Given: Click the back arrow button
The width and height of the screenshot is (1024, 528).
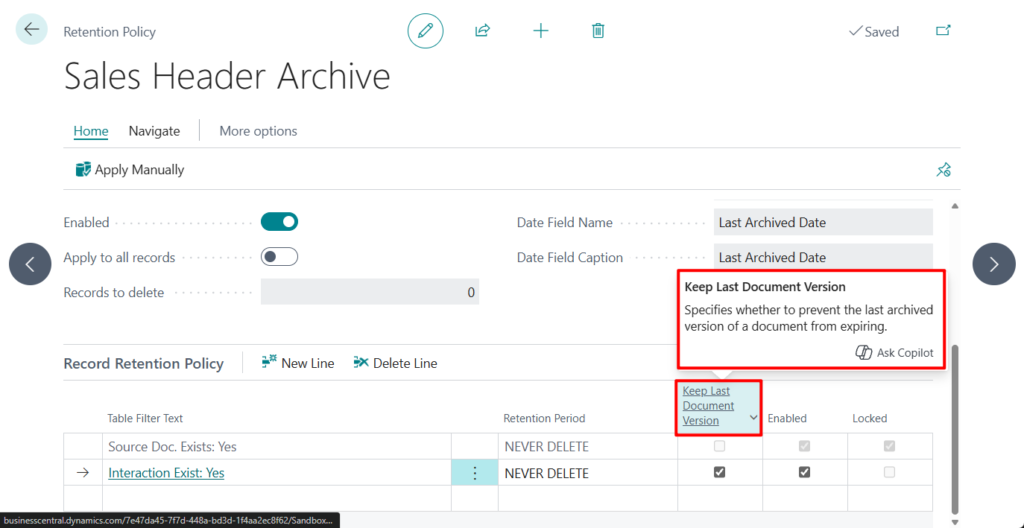Looking at the screenshot, I should tap(31, 30).
